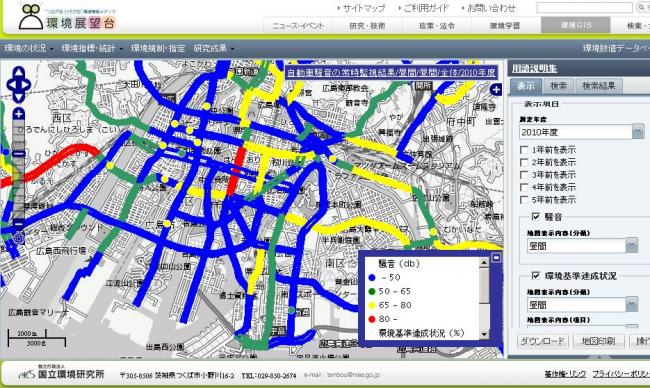The height and width of the screenshot is (388, 650).
Task: Click the blue -50 dB legend swatch
Action: click(372, 277)
